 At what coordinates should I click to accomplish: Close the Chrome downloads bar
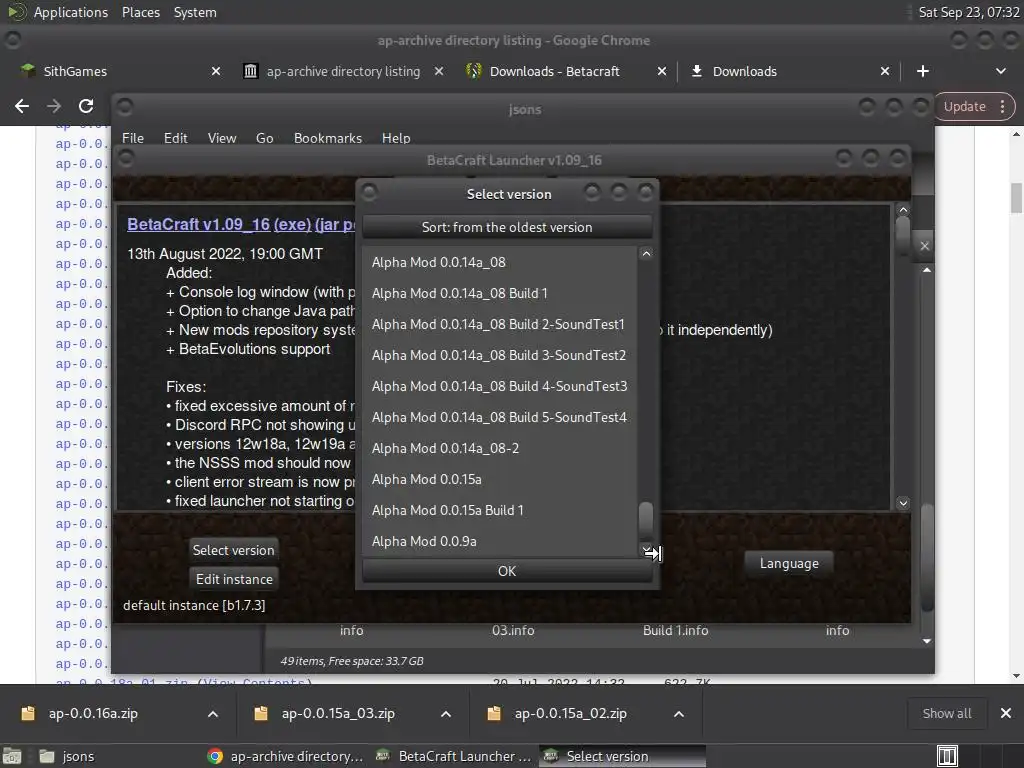tap(1006, 714)
